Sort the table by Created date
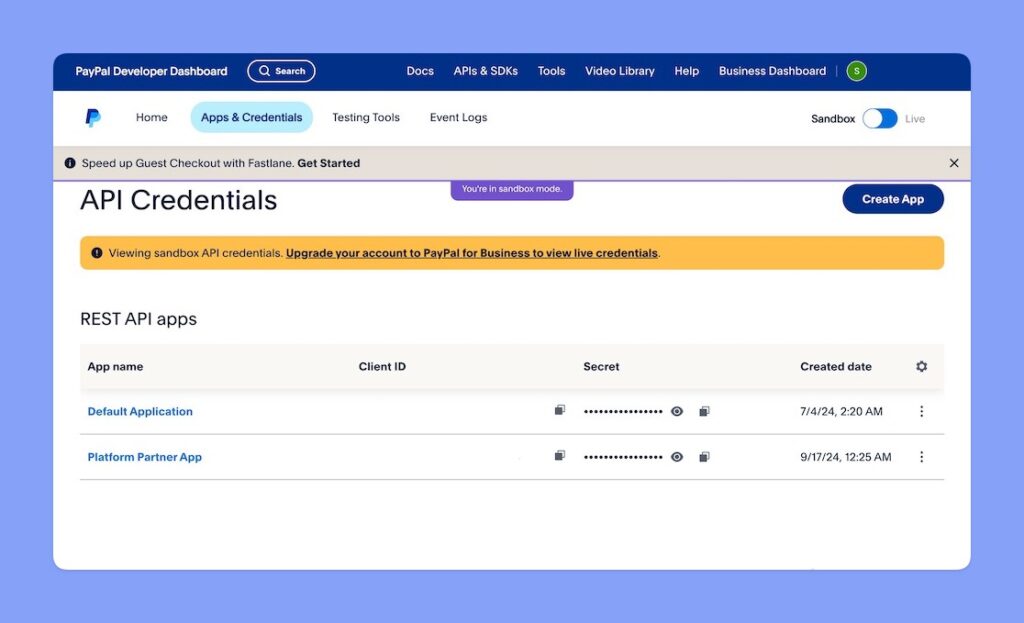This screenshot has height=623, width=1024. pyautogui.click(x=835, y=367)
